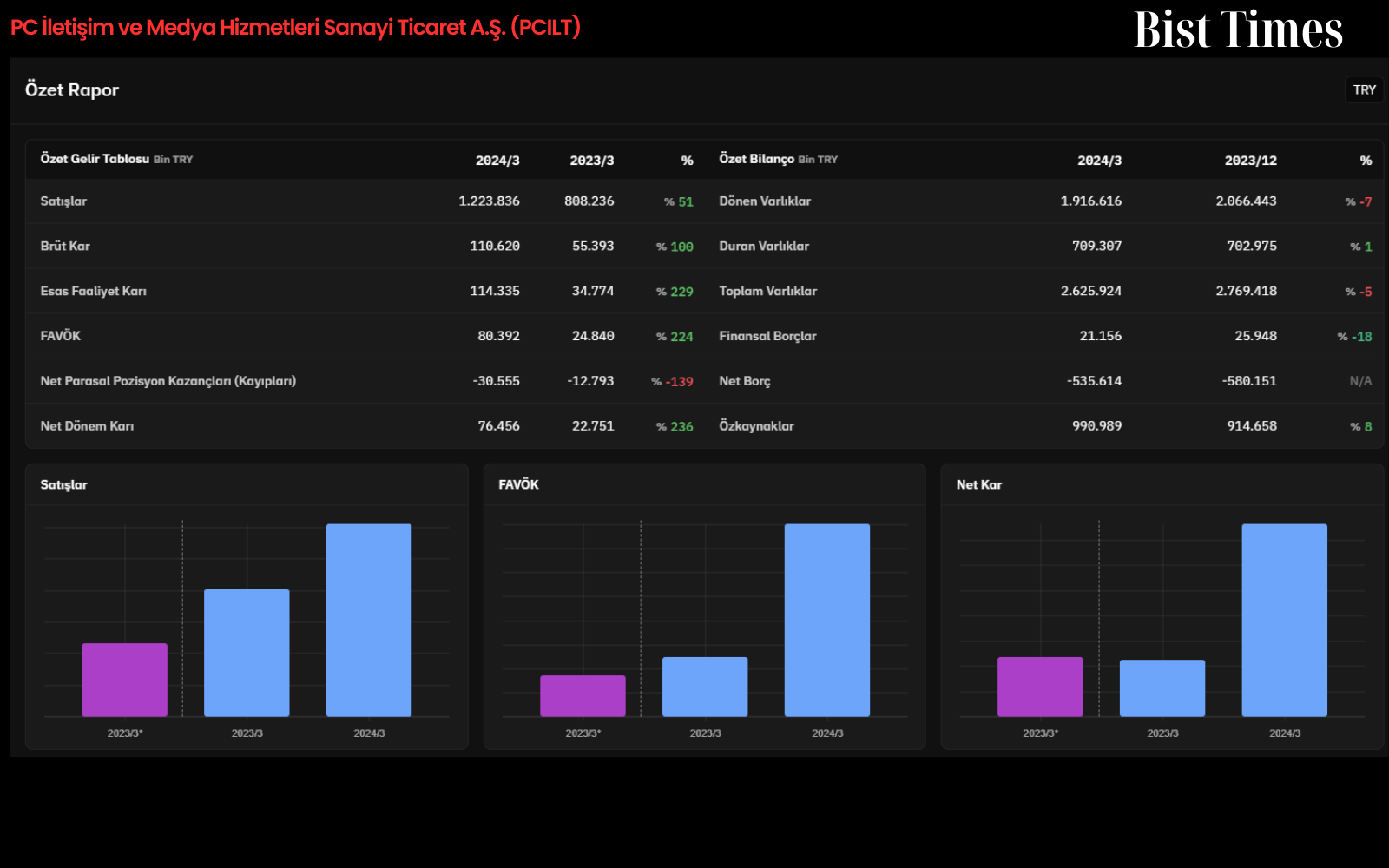Select the PCILT company title
Viewport: 1389px width, 868px height.
point(295,27)
